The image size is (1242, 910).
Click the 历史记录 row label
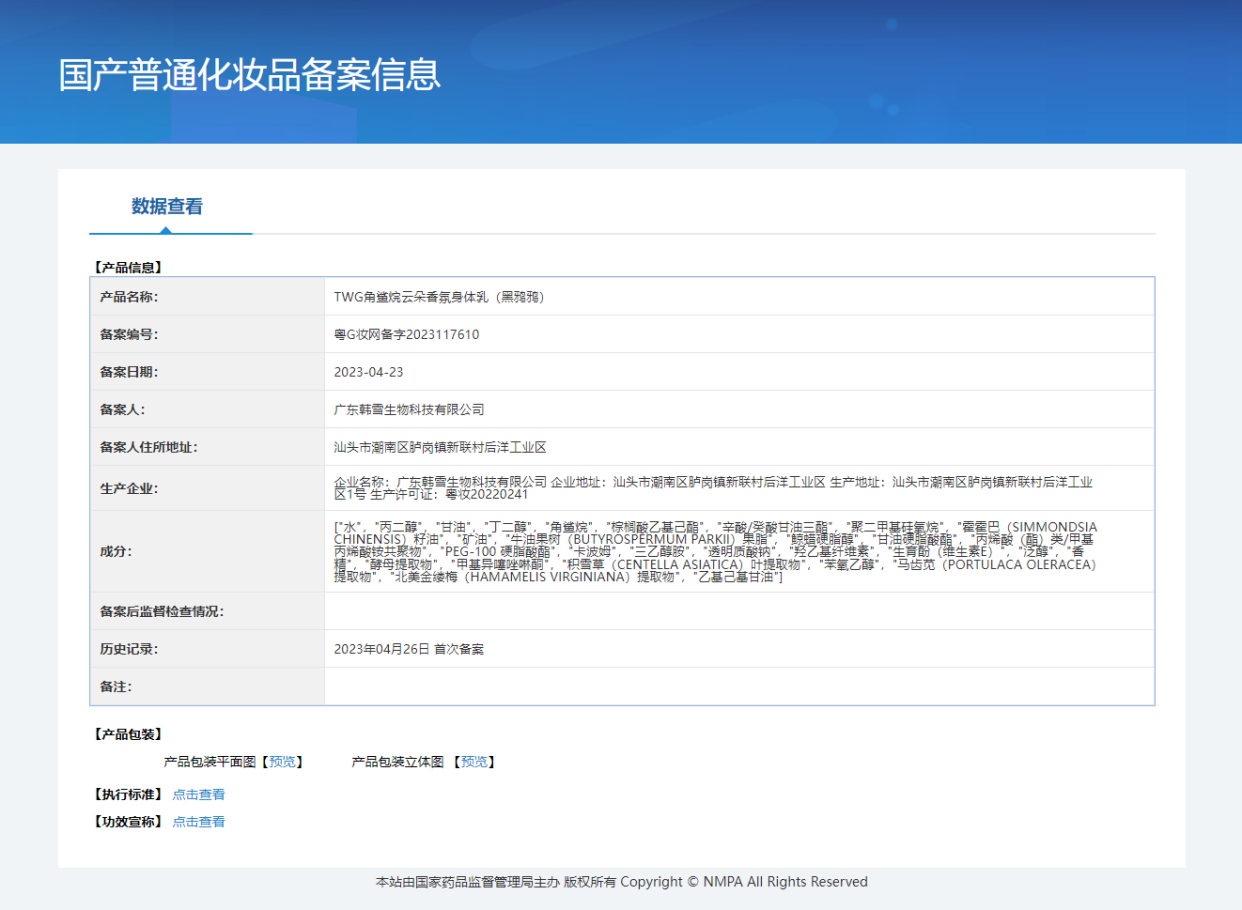point(129,649)
